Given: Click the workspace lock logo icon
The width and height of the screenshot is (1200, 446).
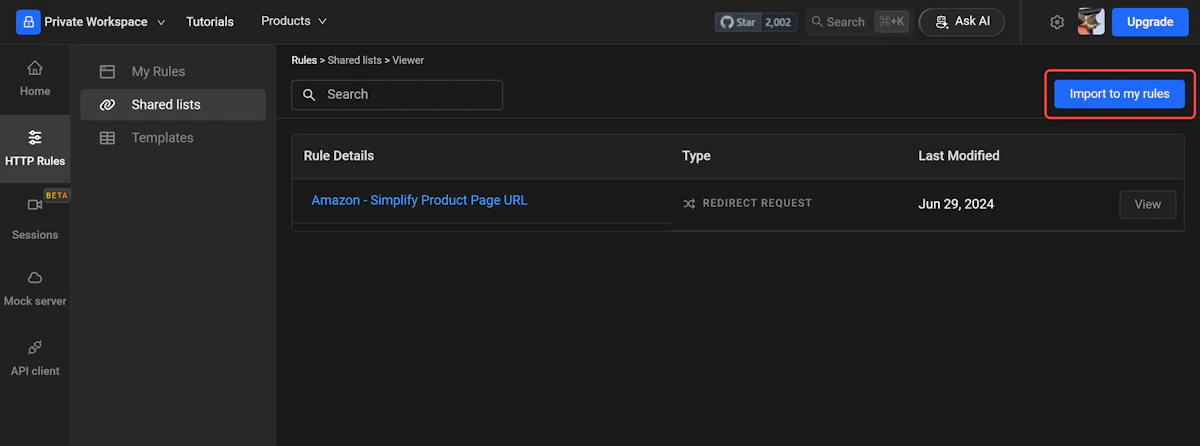Looking at the screenshot, I should (x=28, y=22).
